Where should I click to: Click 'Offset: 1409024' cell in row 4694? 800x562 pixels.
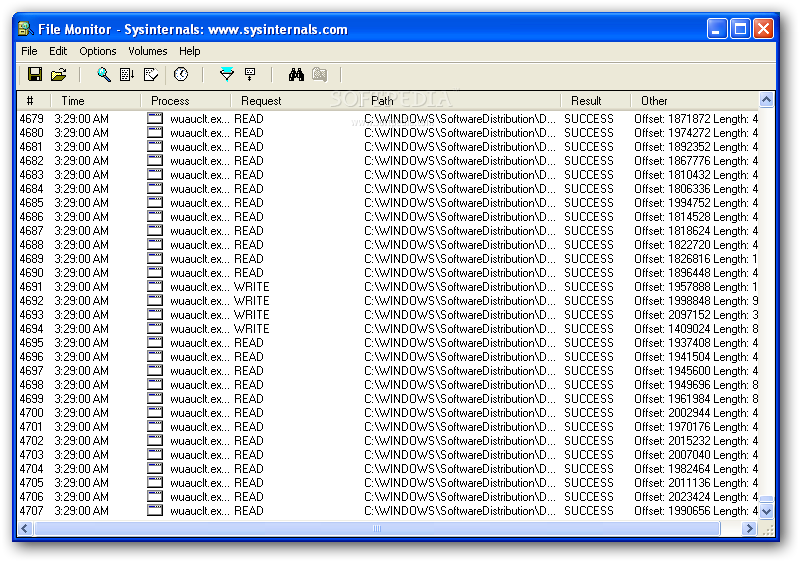[x=696, y=329]
